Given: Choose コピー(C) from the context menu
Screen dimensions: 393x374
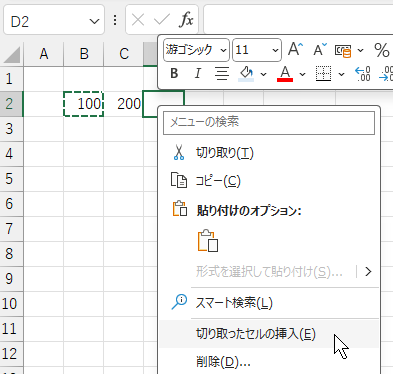Looking at the screenshot, I should tap(269, 181).
